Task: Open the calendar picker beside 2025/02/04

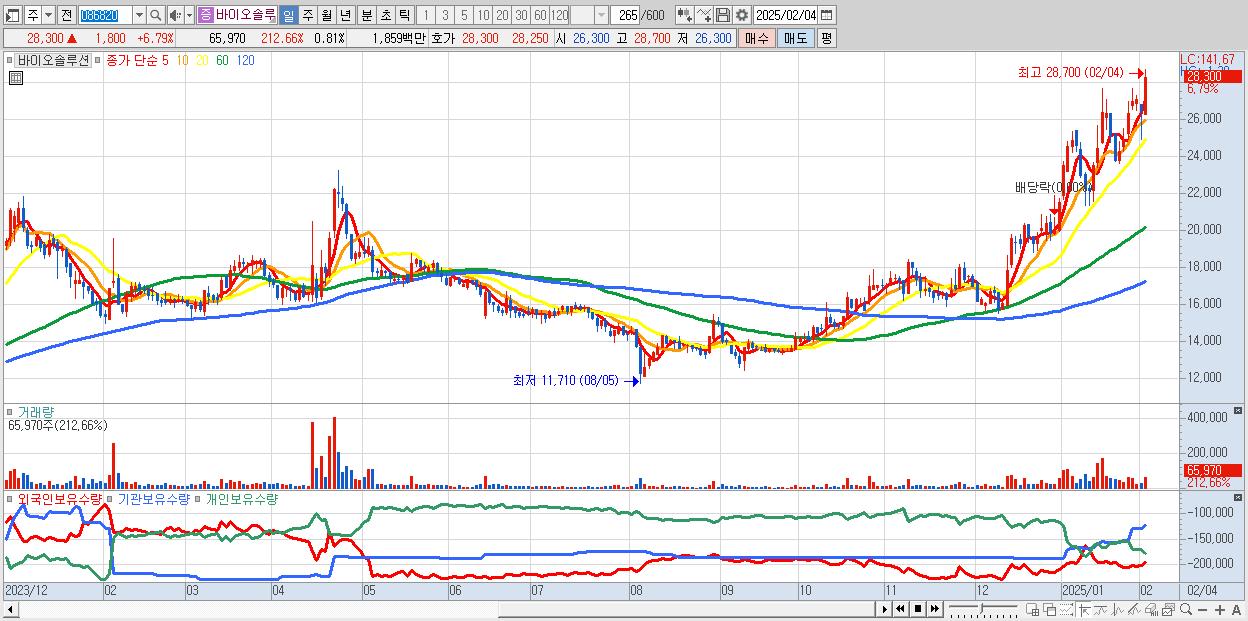Action: pyautogui.click(x=826, y=15)
